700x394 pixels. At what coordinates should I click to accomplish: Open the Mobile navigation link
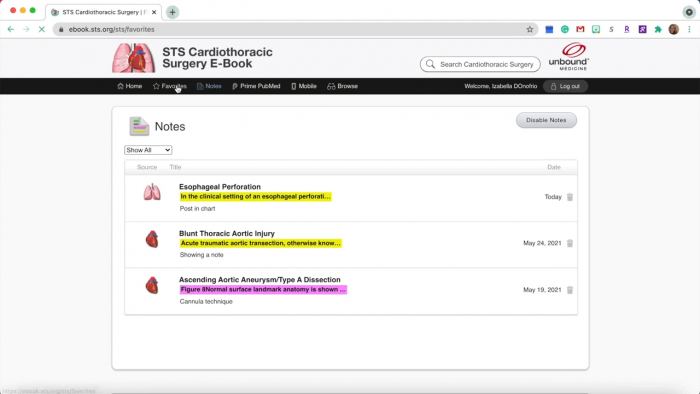304,86
